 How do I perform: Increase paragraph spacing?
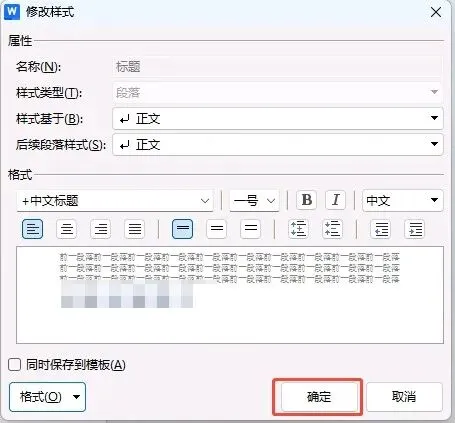(298, 229)
